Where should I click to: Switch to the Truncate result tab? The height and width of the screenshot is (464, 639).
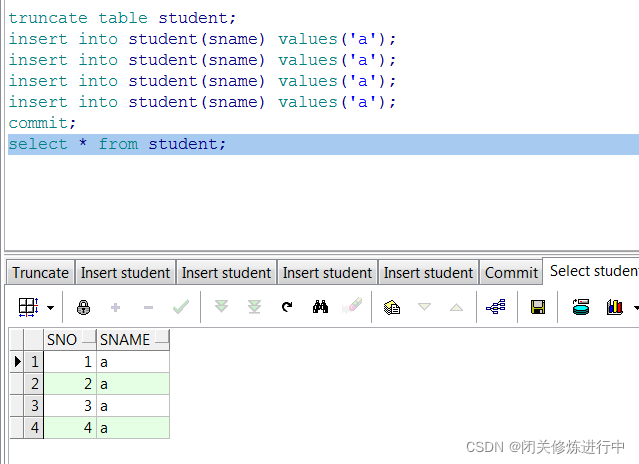[x=40, y=273]
